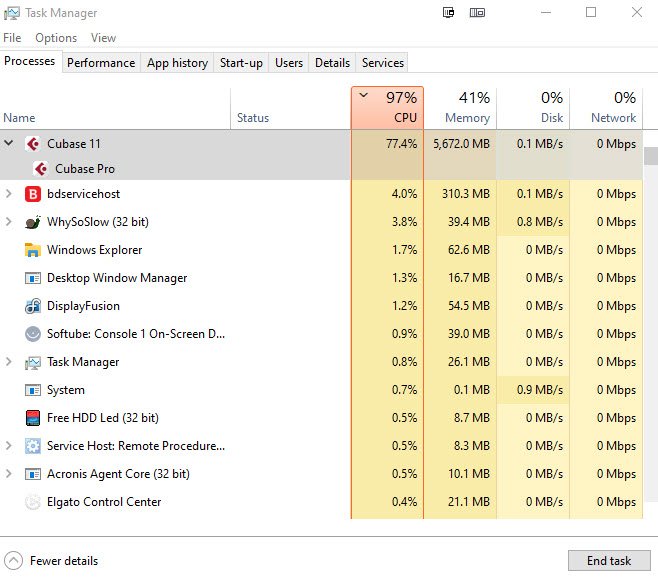Select the red bdservicehost icon
The width and height of the screenshot is (658, 583).
(x=33, y=194)
